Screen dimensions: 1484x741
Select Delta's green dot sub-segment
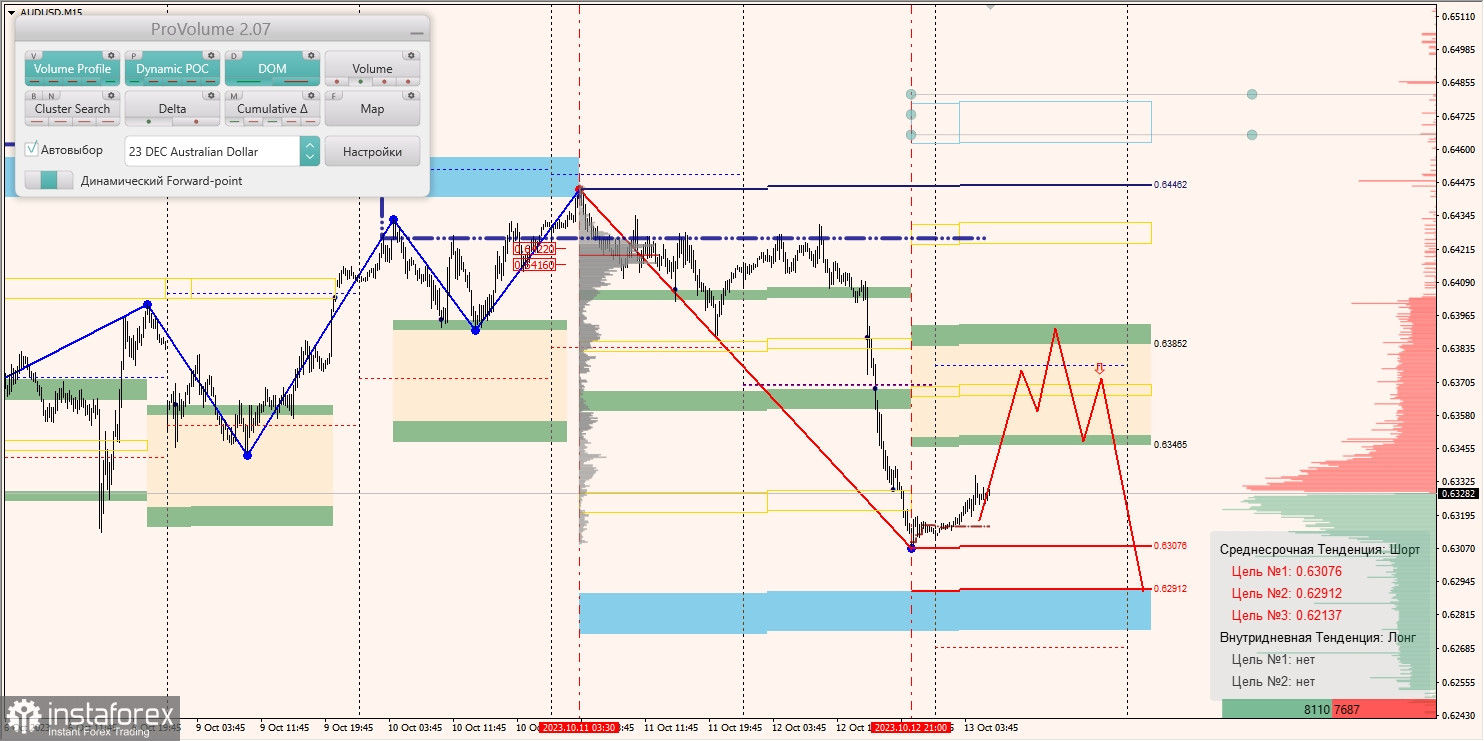(x=149, y=121)
